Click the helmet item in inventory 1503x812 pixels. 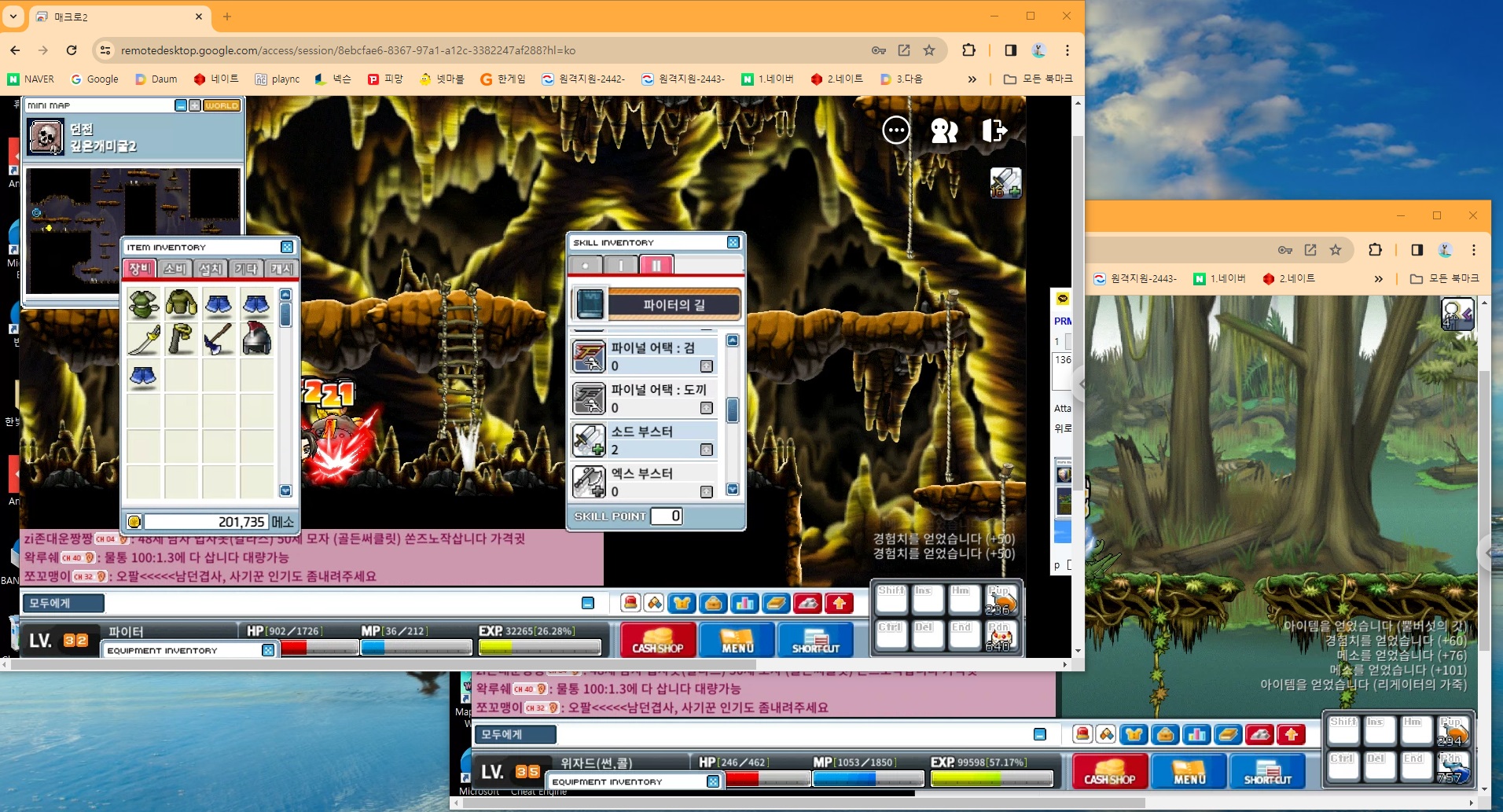pyautogui.click(x=256, y=340)
